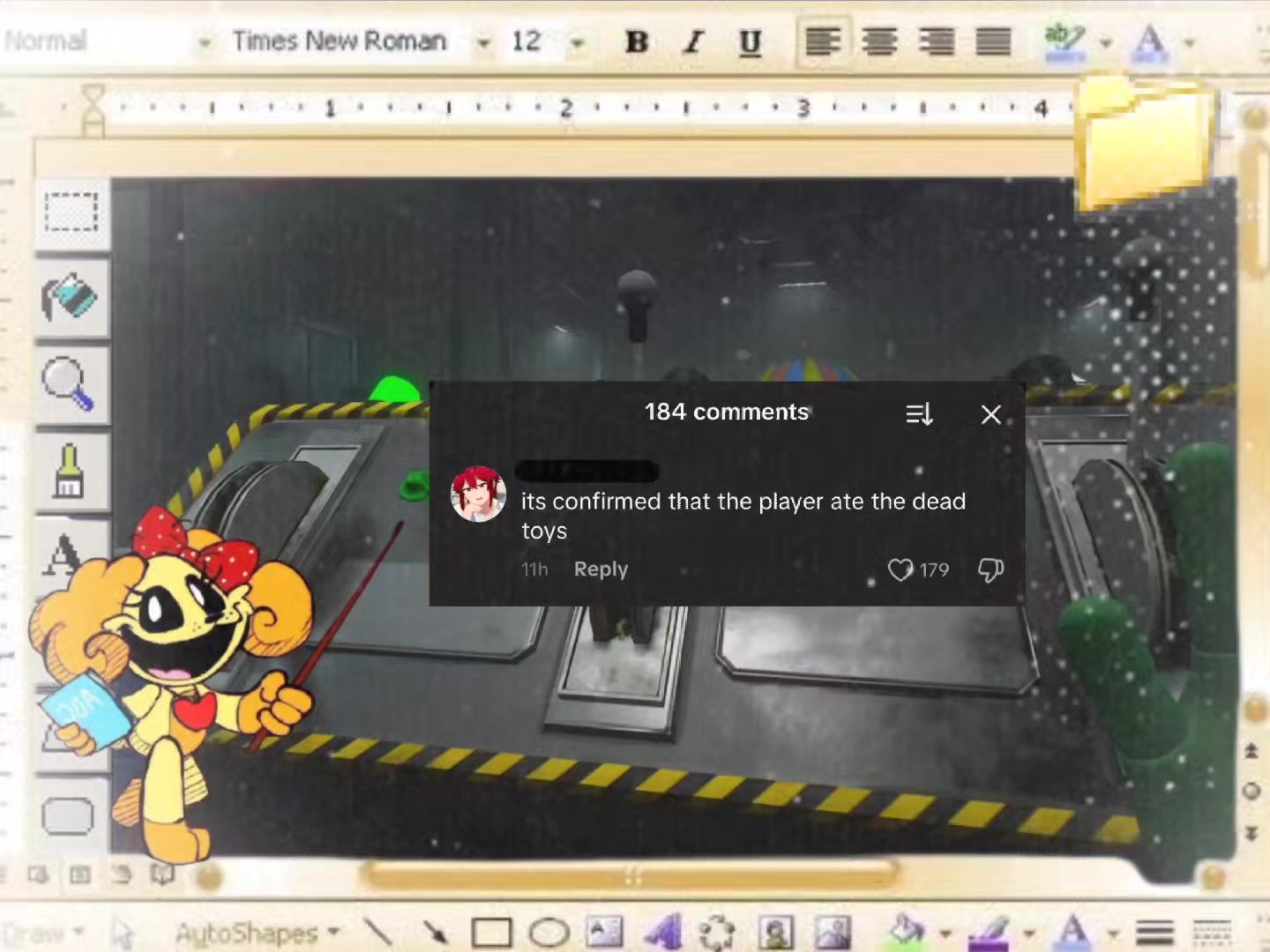The image size is (1270, 952).
Task: Set Align Left paragraph alignment
Action: point(823,41)
